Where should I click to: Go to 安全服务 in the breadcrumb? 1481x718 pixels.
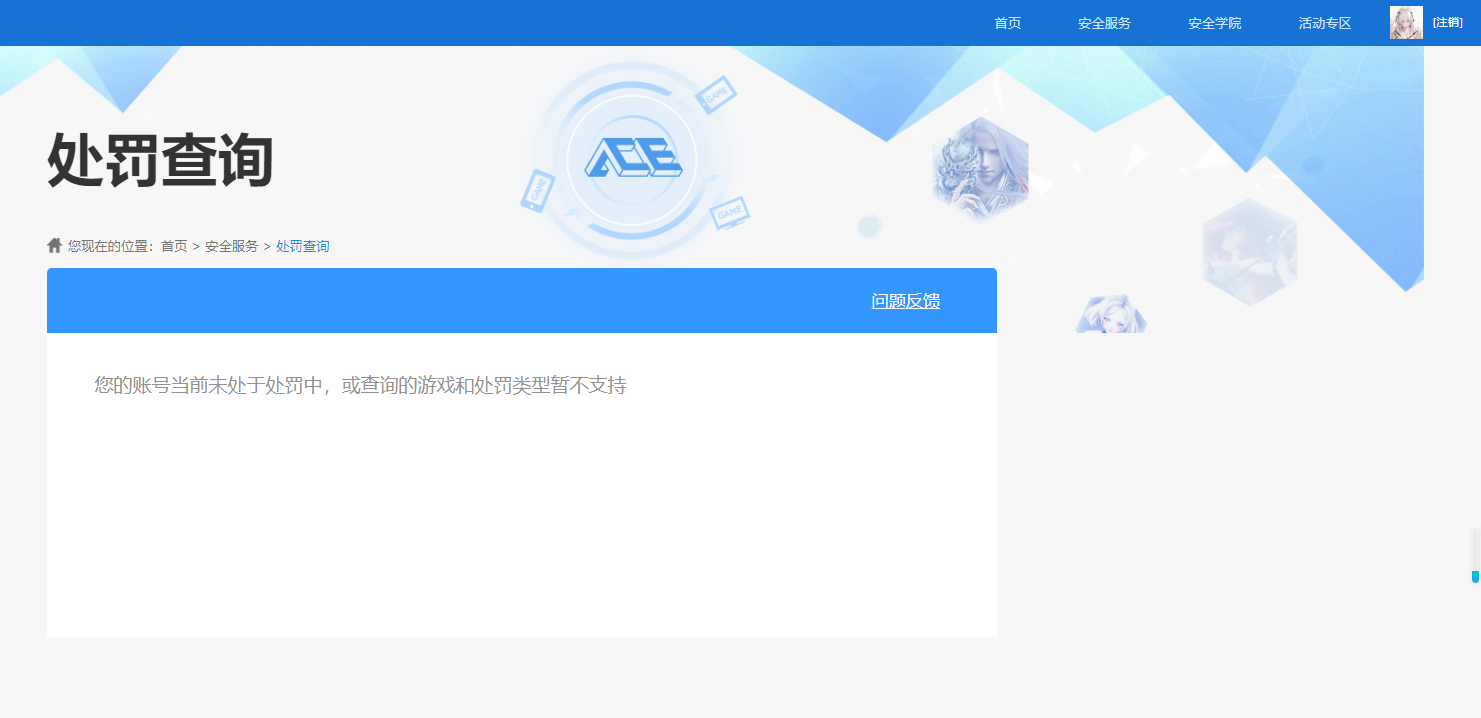(232, 246)
